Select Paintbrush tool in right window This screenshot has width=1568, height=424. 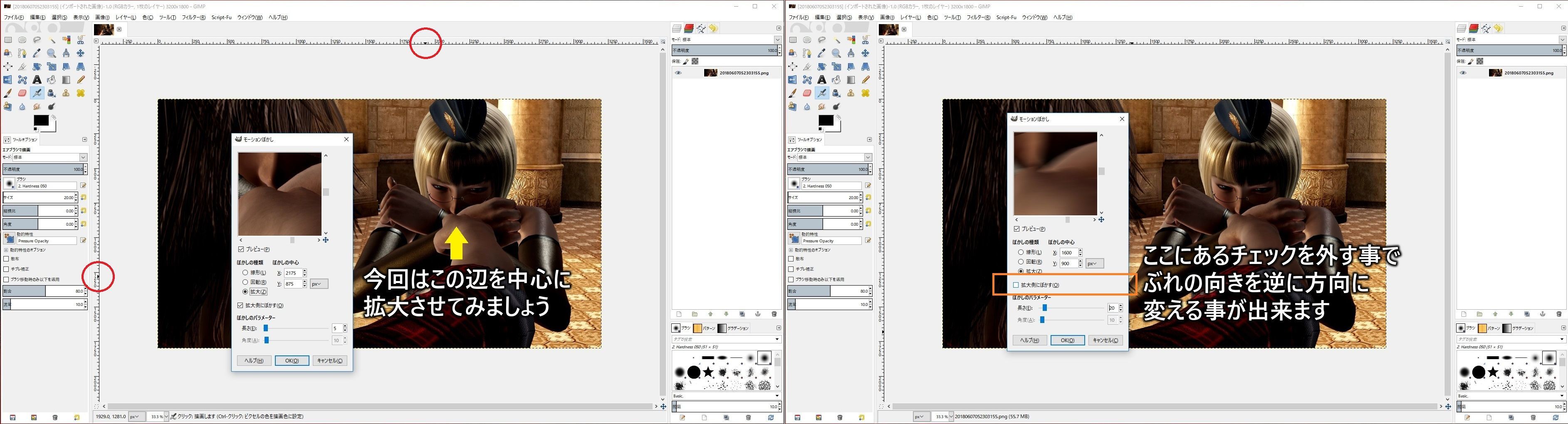[792, 93]
